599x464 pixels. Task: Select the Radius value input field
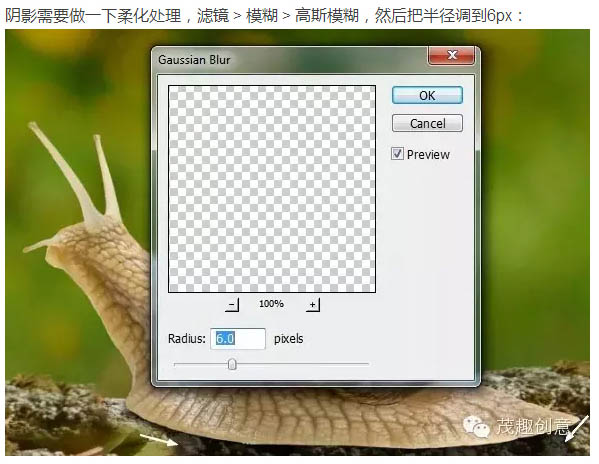coord(238,339)
